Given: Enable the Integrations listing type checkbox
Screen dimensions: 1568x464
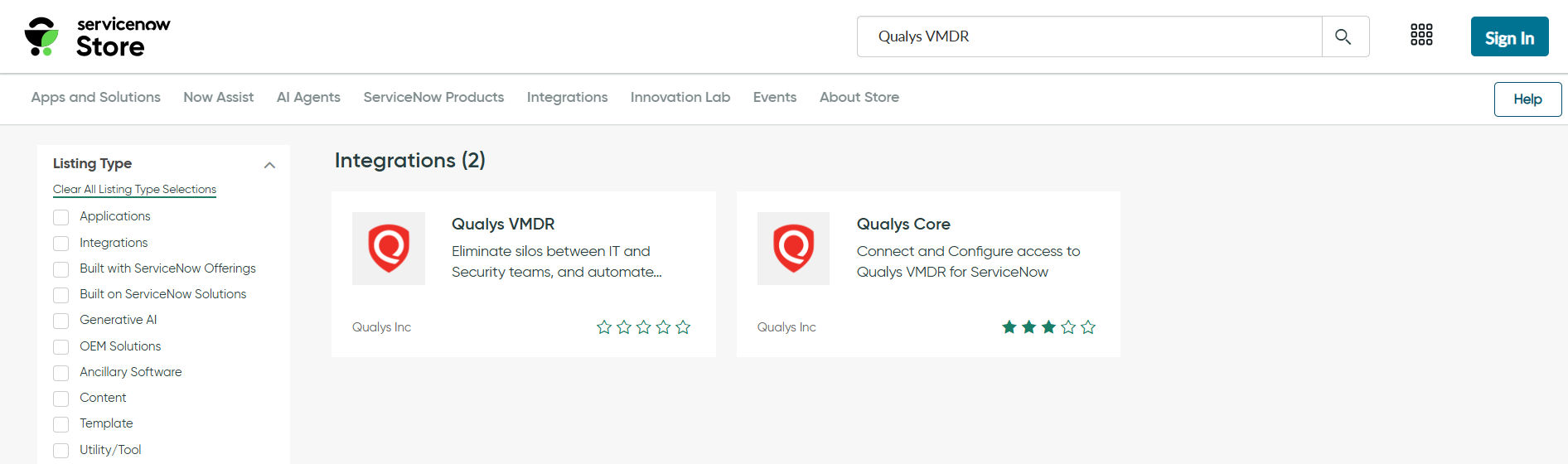Looking at the screenshot, I should point(61,244).
